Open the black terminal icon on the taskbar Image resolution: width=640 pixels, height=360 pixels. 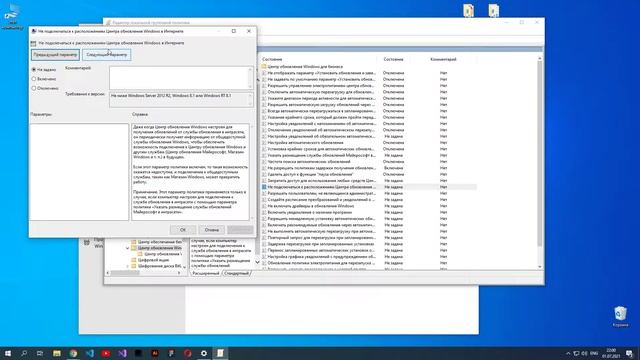point(138,353)
